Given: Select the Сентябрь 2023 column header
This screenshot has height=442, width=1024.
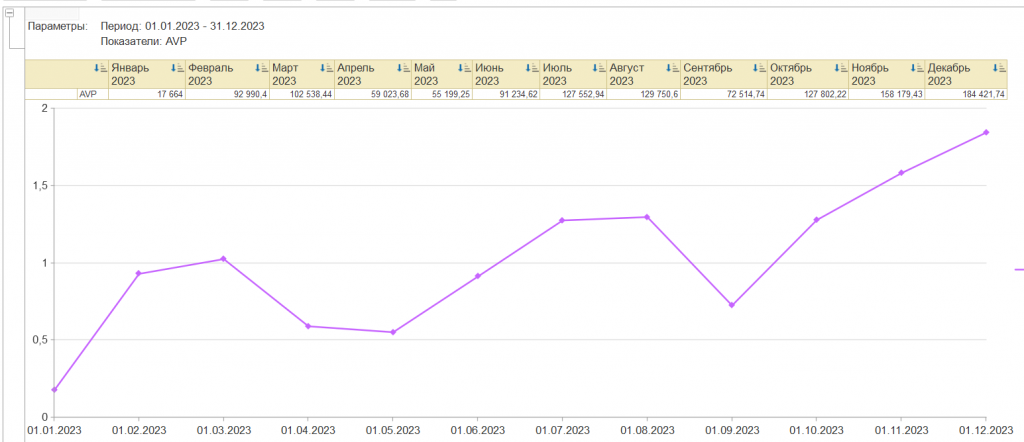Looking at the screenshot, I should tap(724, 74).
